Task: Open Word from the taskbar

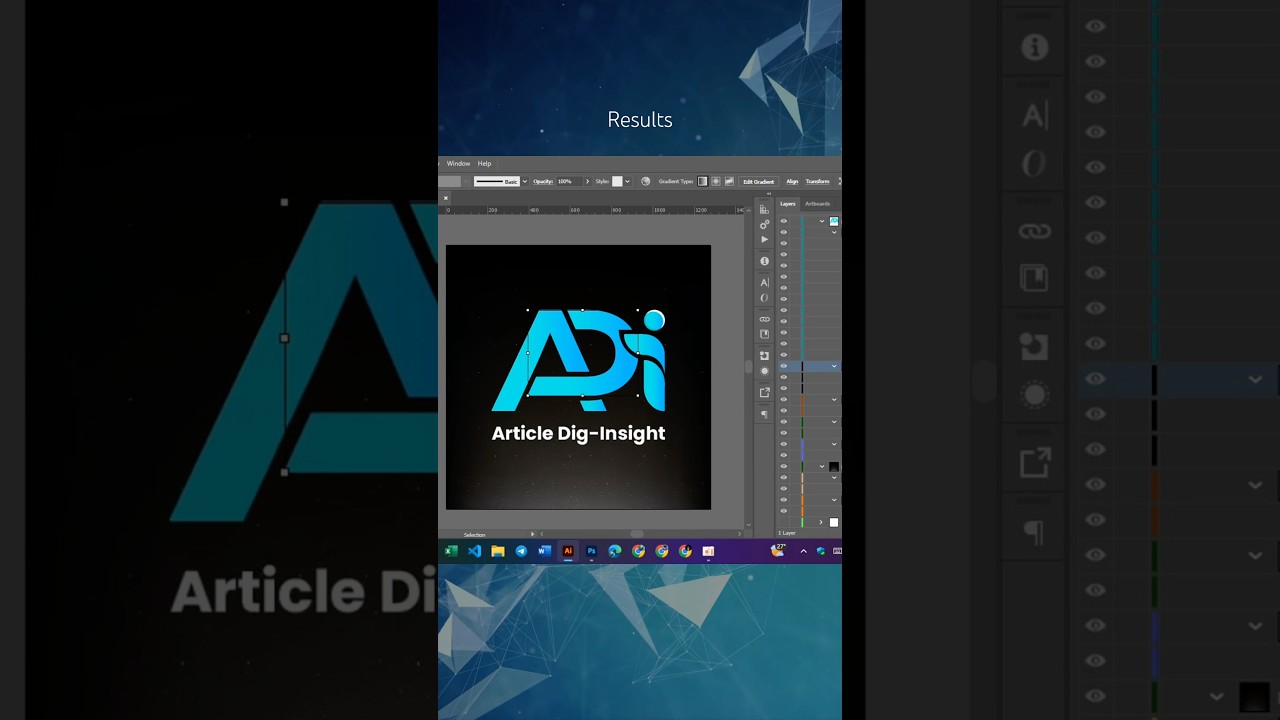Action: pos(544,551)
